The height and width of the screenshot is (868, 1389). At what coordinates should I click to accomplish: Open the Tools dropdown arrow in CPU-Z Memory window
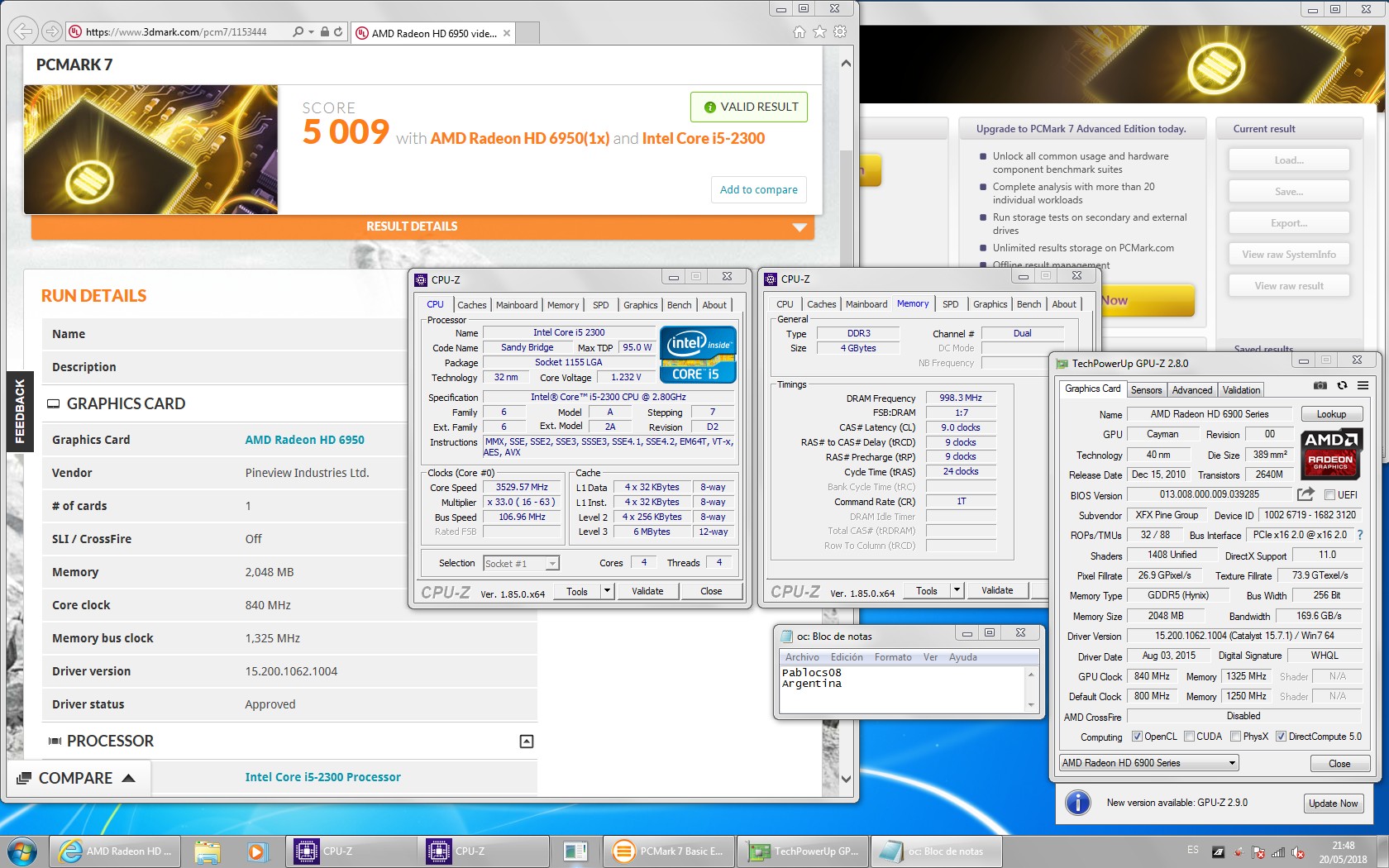point(957,590)
